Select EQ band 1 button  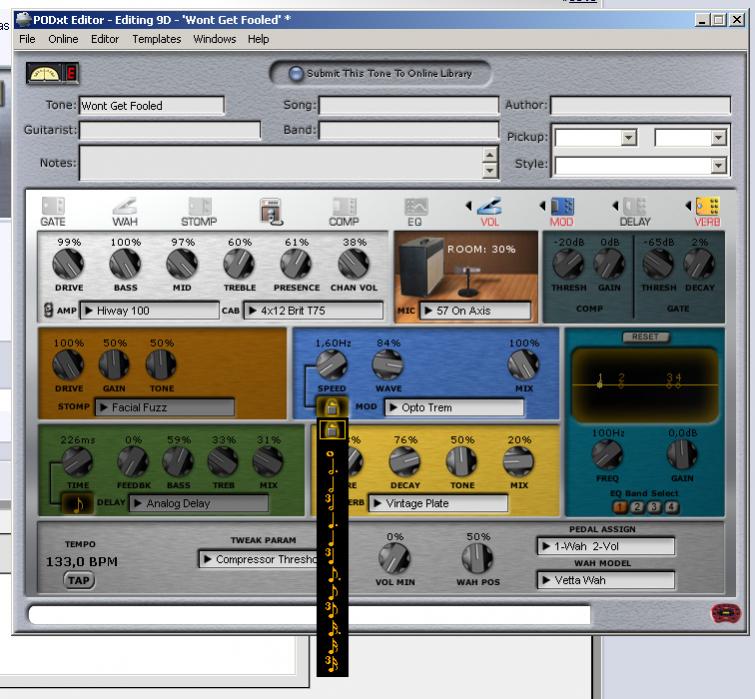point(620,507)
